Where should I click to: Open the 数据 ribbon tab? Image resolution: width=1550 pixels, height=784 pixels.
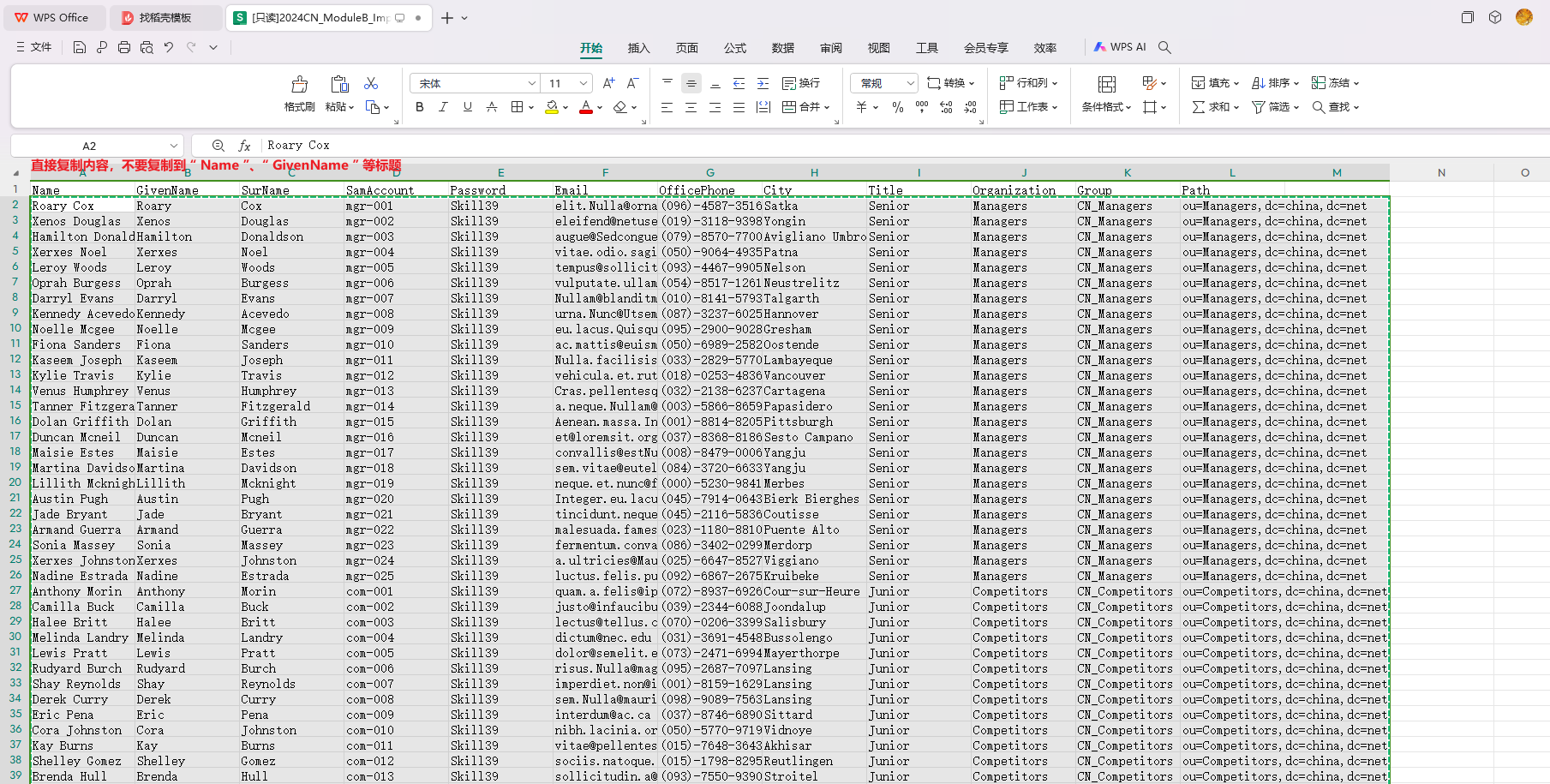click(x=783, y=48)
